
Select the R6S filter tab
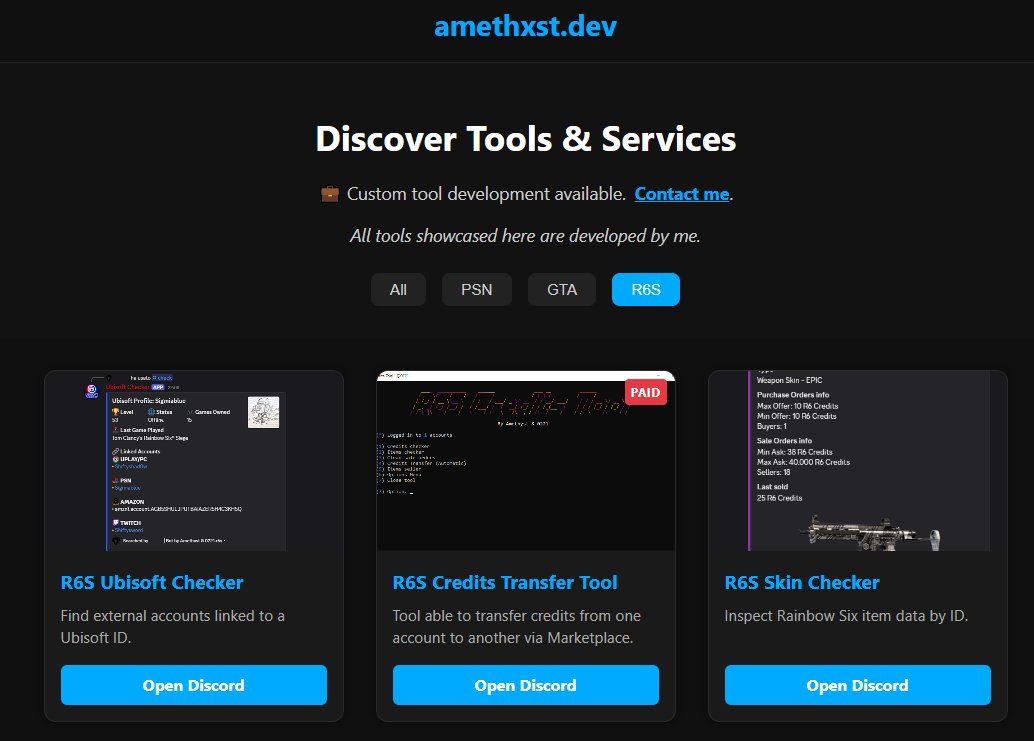(x=646, y=289)
